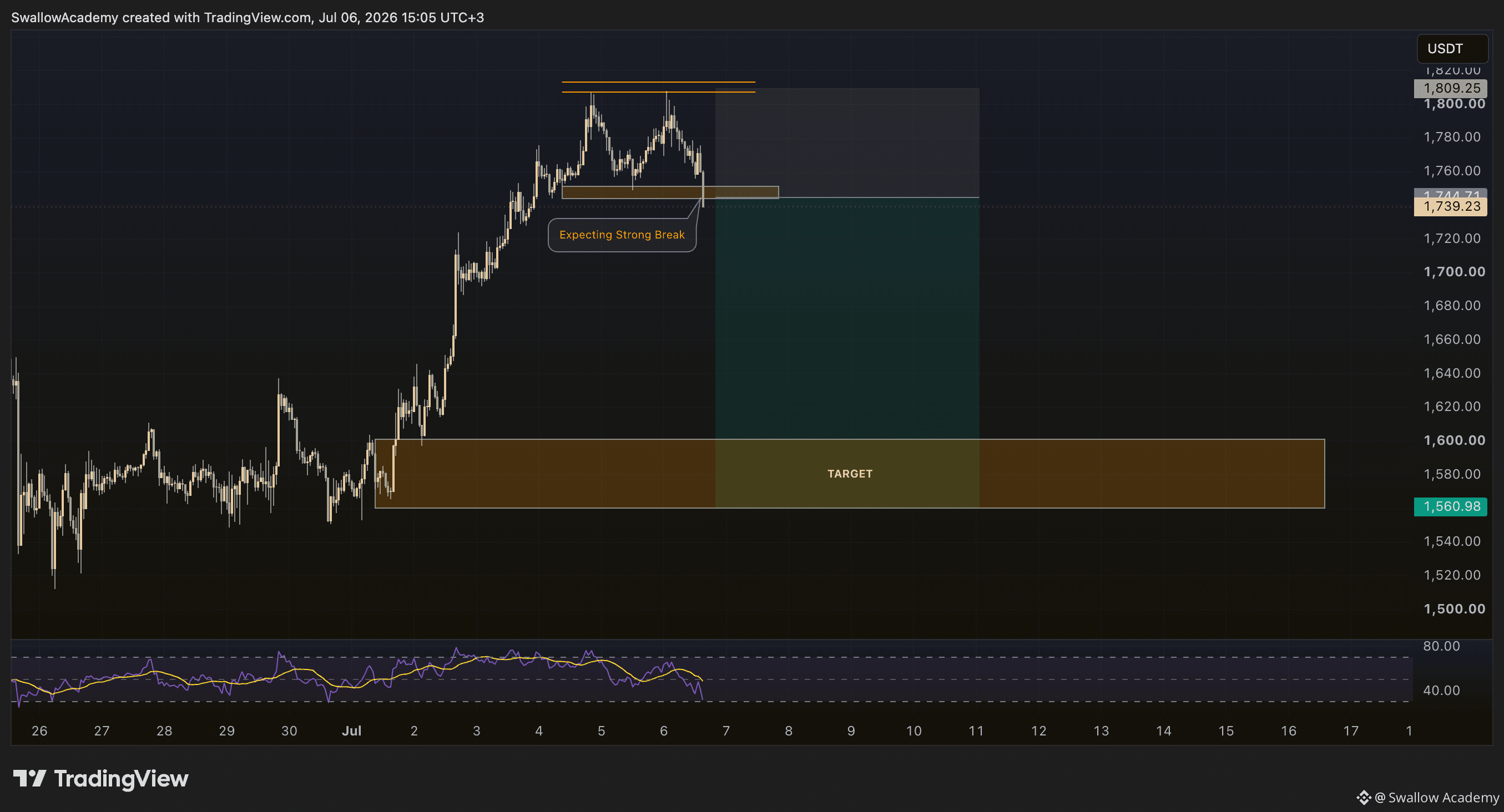Click the 11 date label on time axis
1504x812 pixels.
click(x=976, y=731)
